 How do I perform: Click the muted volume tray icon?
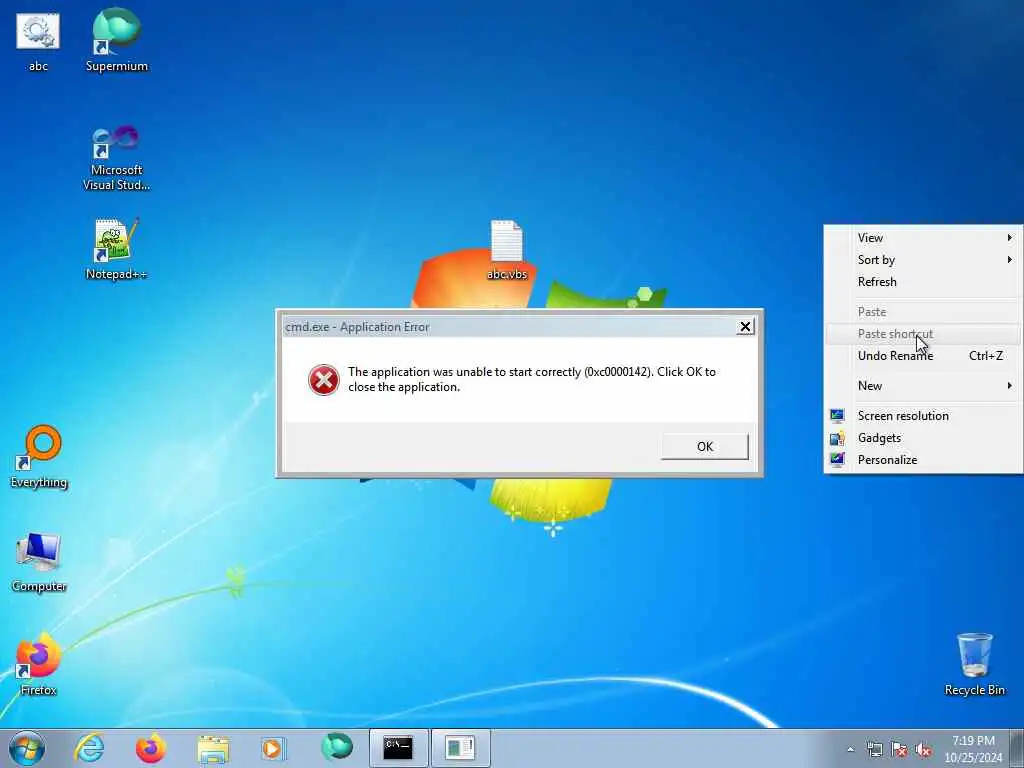point(923,749)
